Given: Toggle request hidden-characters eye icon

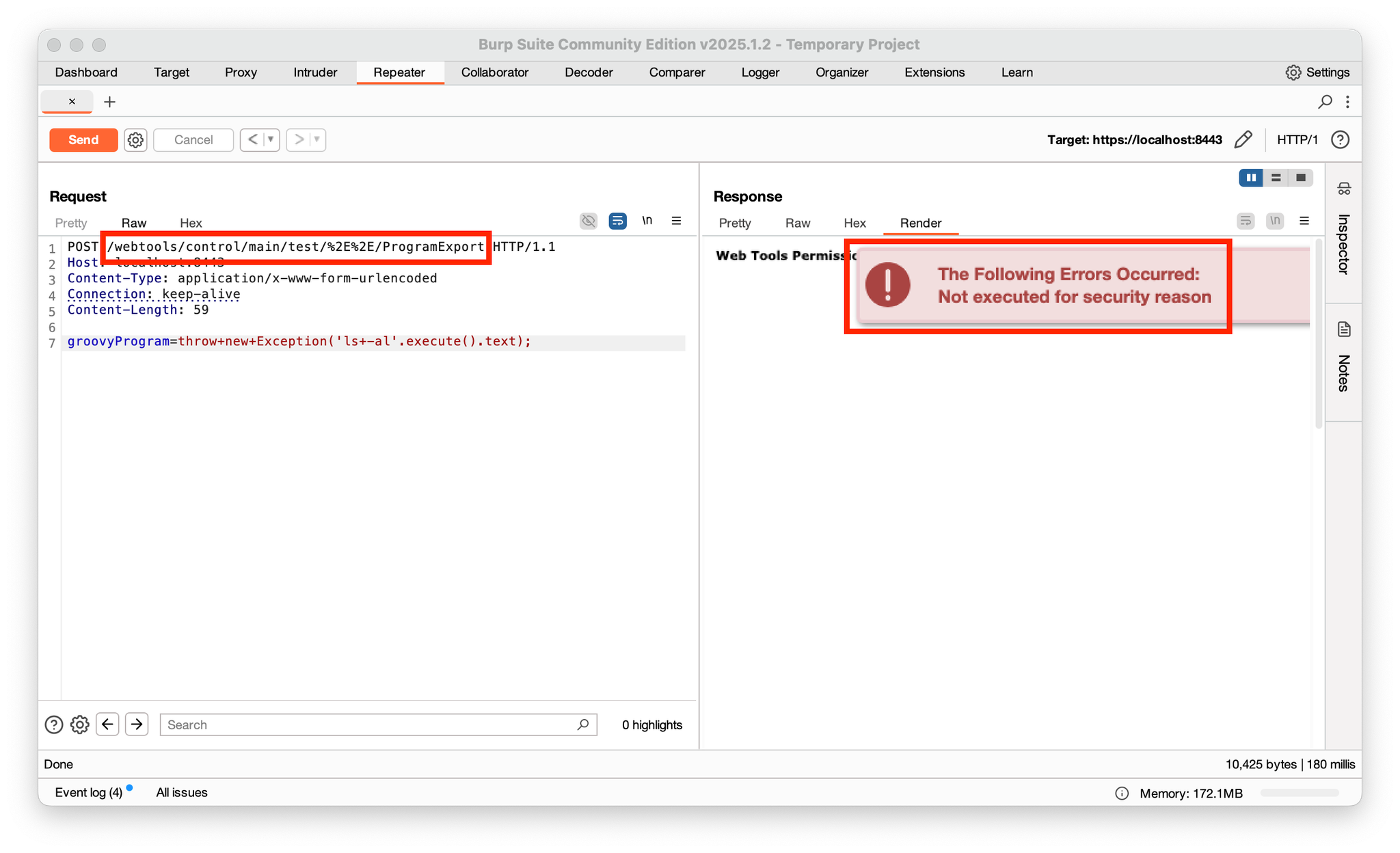Looking at the screenshot, I should coord(588,221).
